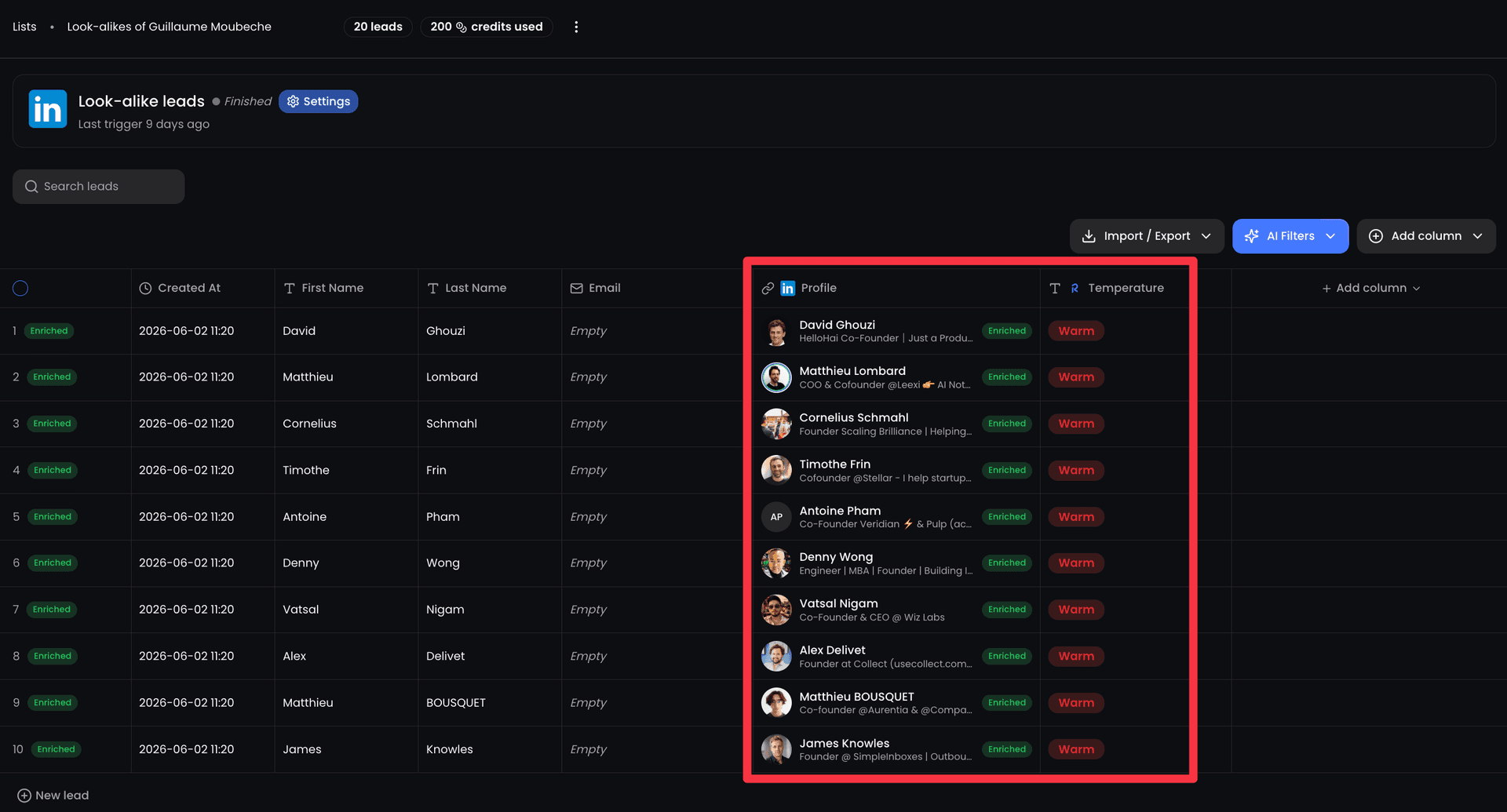Open the three-dot options menu
This screenshot has height=812, width=1507.
(576, 27)
